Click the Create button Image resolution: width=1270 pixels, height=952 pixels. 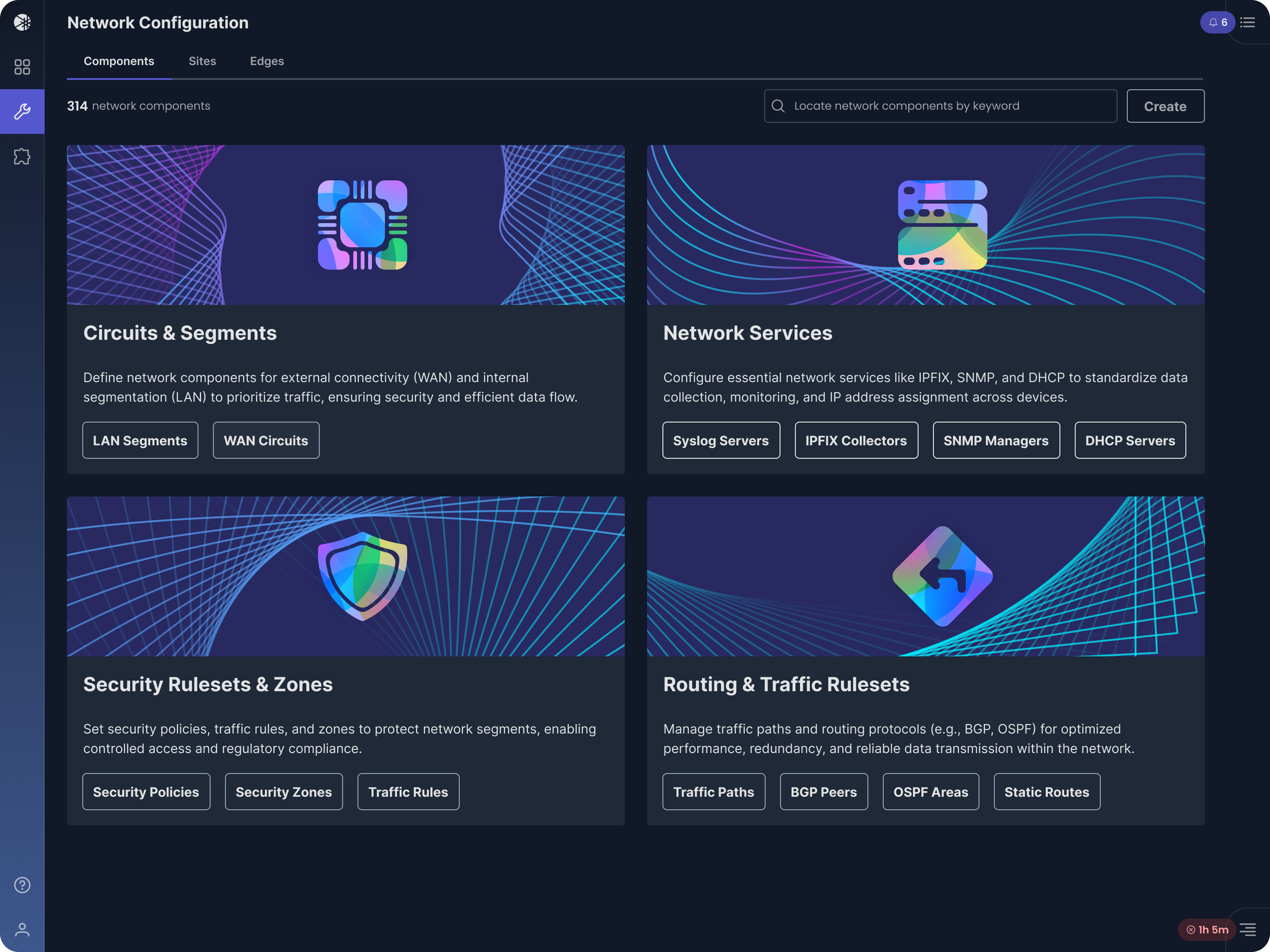[1165, 106]
